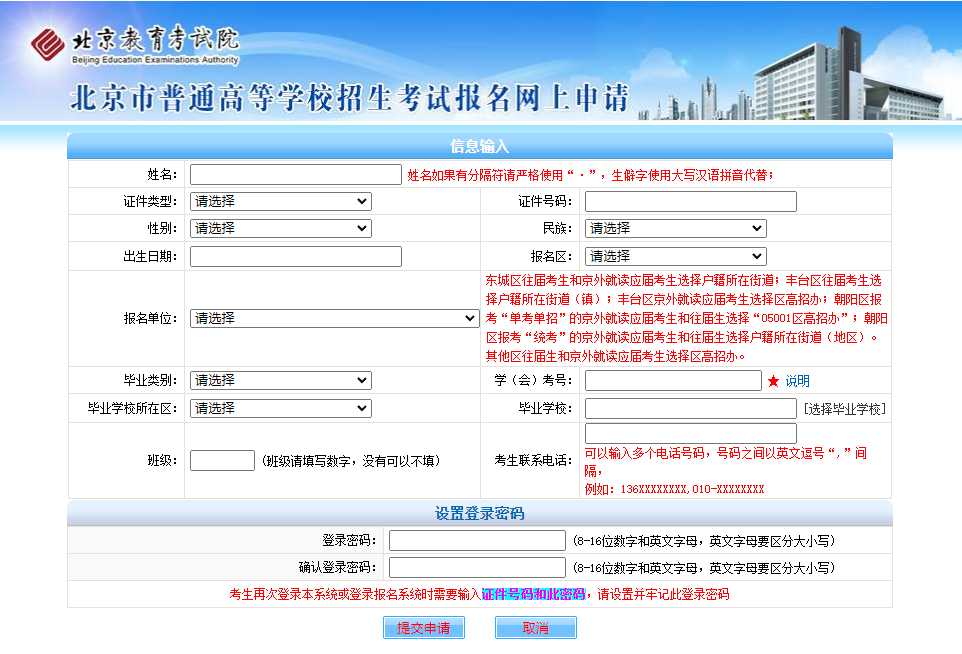This screenshot has width=962, height=654.
Task: Click the 出生日期 date field
Action: coord(295,256)
